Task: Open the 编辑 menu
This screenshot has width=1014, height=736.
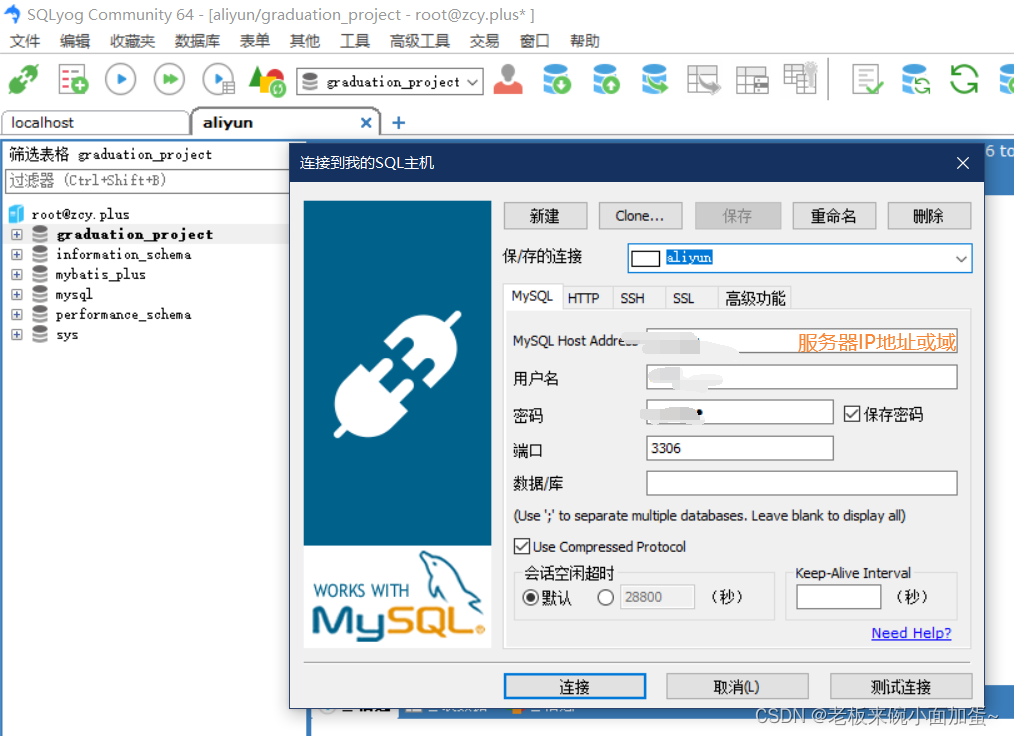Action: tap(75, 41)
